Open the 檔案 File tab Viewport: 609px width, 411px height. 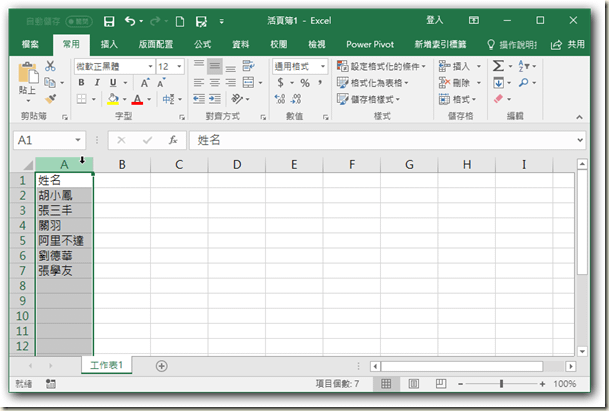[30, 45]
